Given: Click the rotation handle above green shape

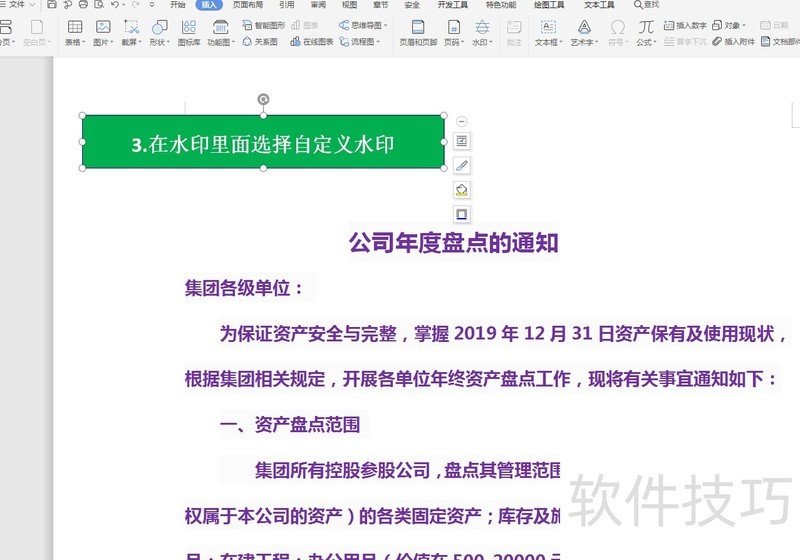Looking at the screenshot, I should pyautogui.click(x=263, y=99).
